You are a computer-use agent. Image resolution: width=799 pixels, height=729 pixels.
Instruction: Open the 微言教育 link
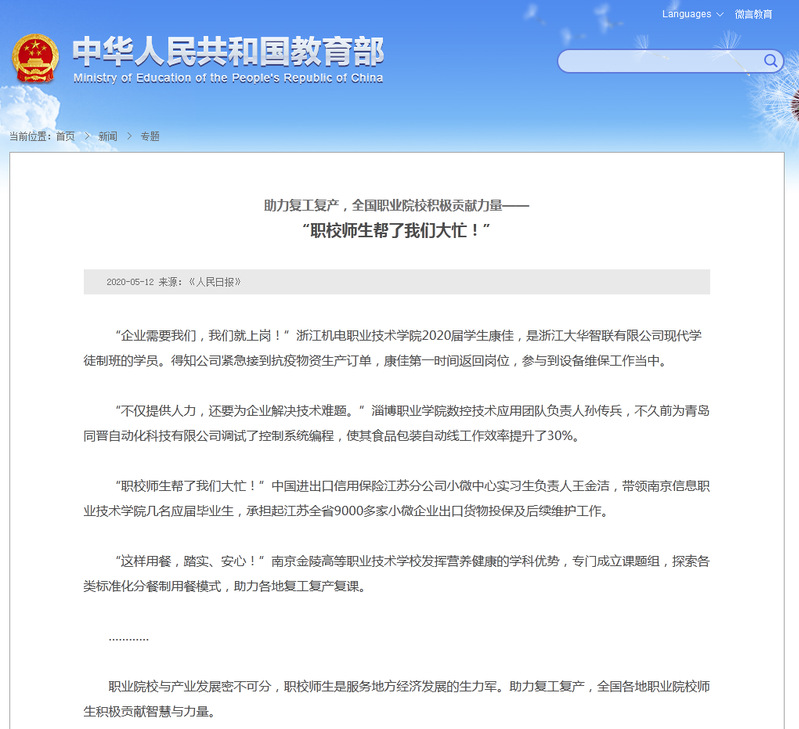[x=753, y=14]
